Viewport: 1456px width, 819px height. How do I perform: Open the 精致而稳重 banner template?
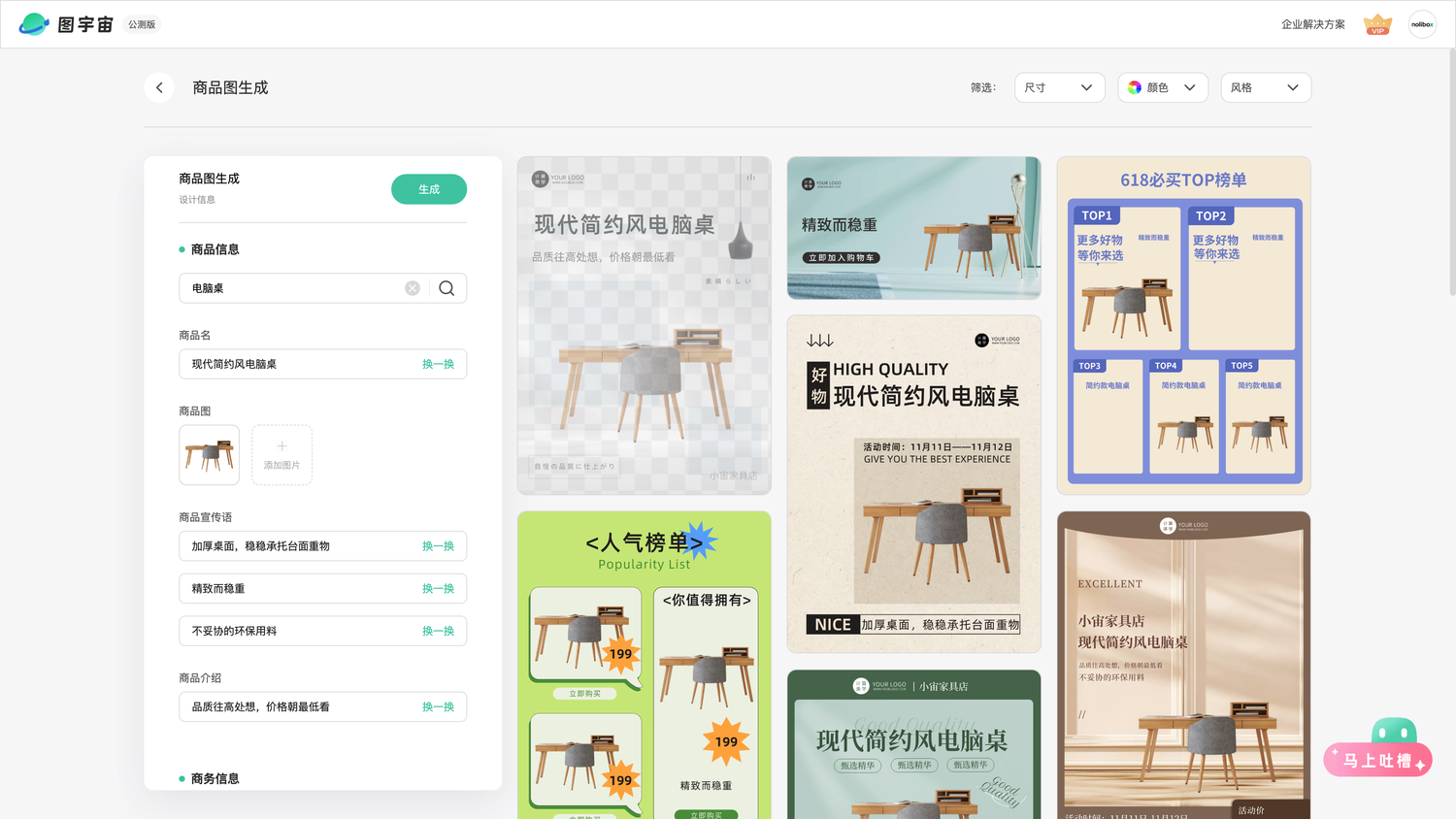(914, 228)
